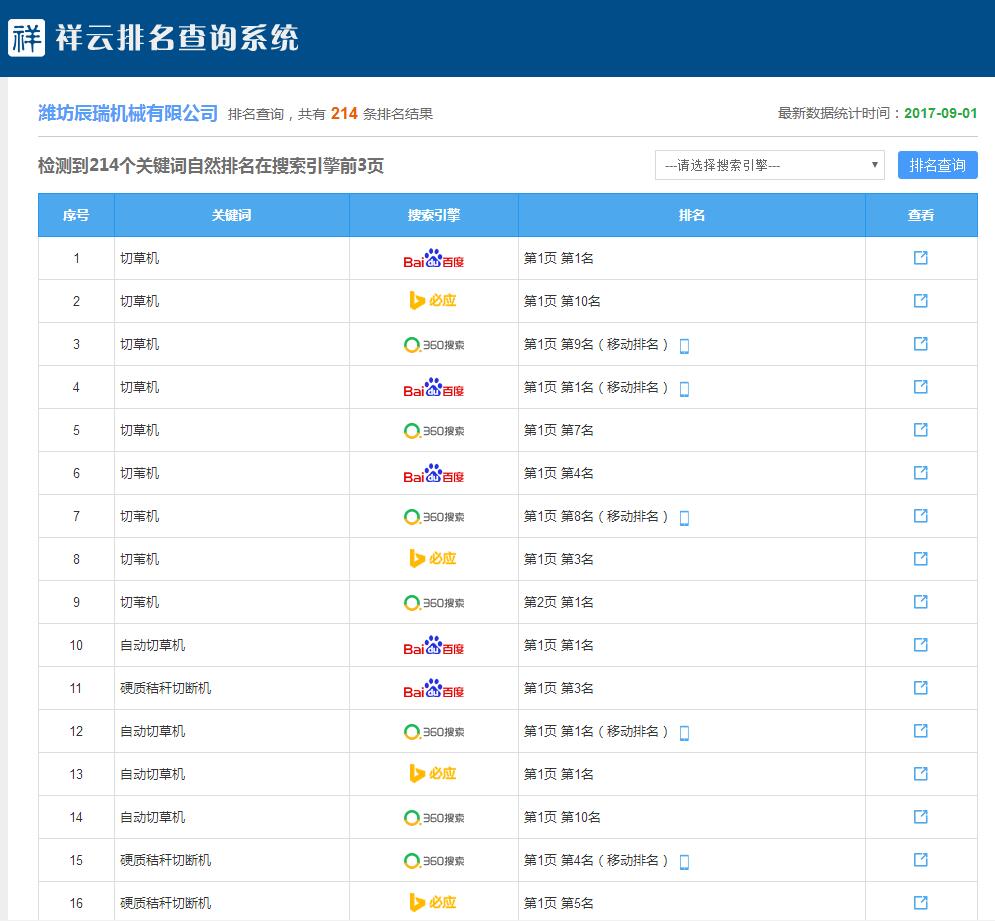Viewport: 995px width, 921px height.
Task: Open view icon for row 2
Action: click(x=920, y=301)
